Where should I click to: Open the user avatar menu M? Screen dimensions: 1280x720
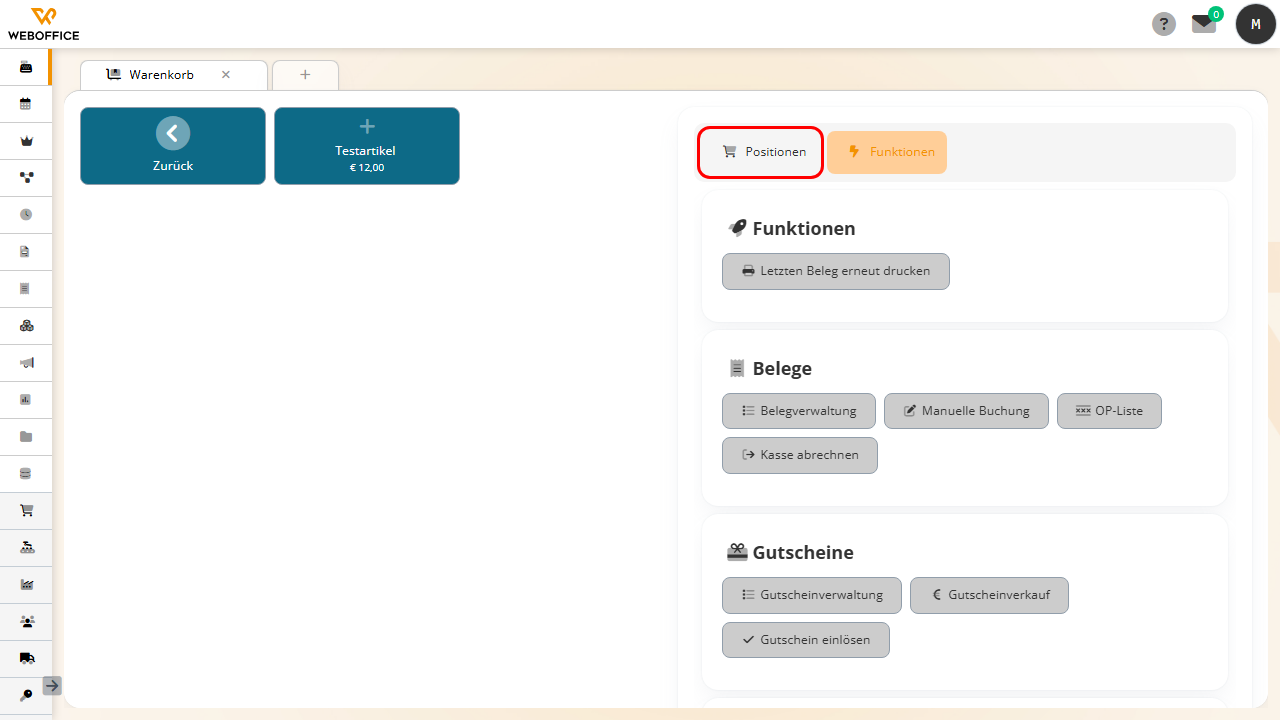1256,24
